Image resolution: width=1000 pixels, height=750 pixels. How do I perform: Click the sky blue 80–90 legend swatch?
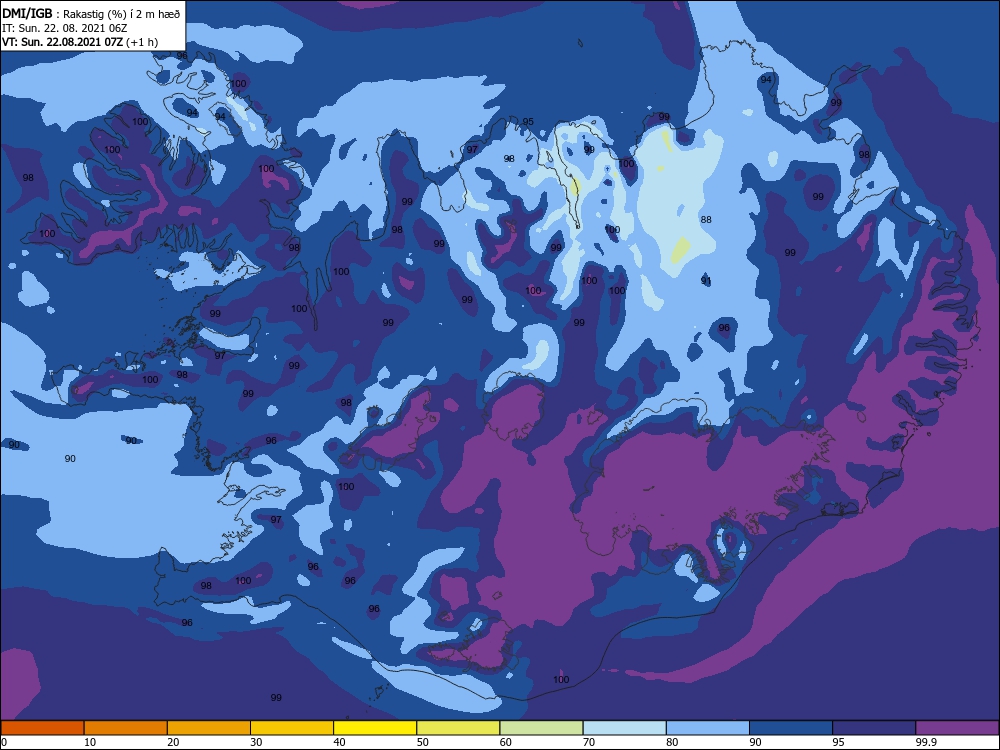[x=708, y=728]
